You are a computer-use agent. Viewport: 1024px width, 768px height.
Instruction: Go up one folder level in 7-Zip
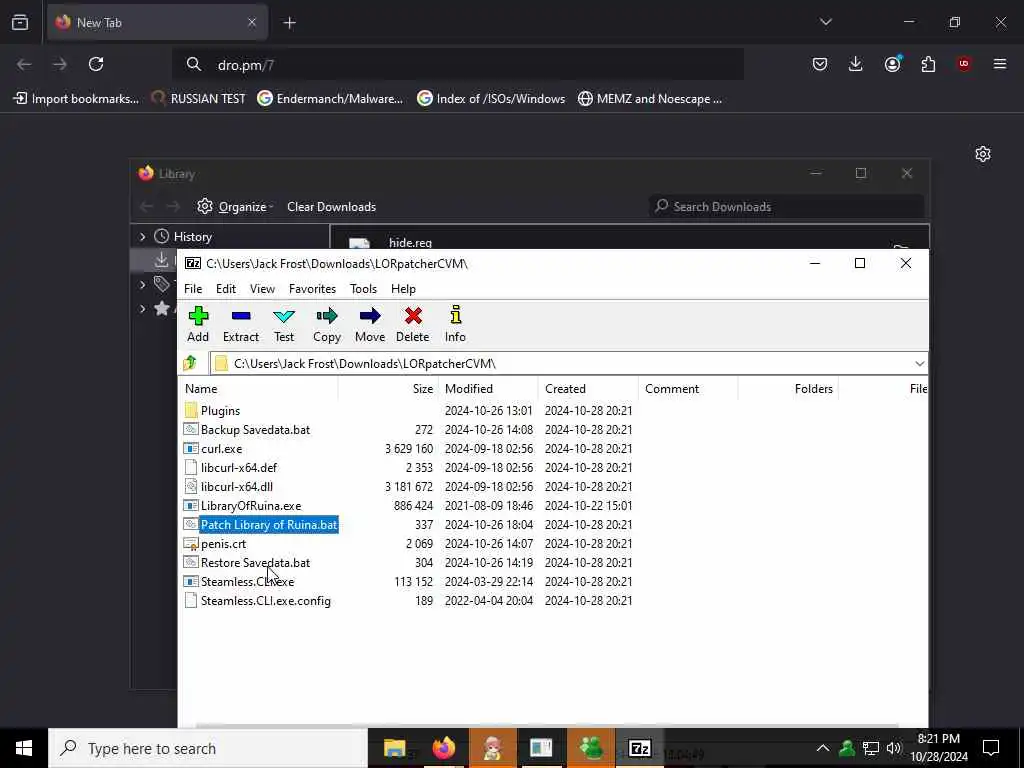click(x=190, y=363)
